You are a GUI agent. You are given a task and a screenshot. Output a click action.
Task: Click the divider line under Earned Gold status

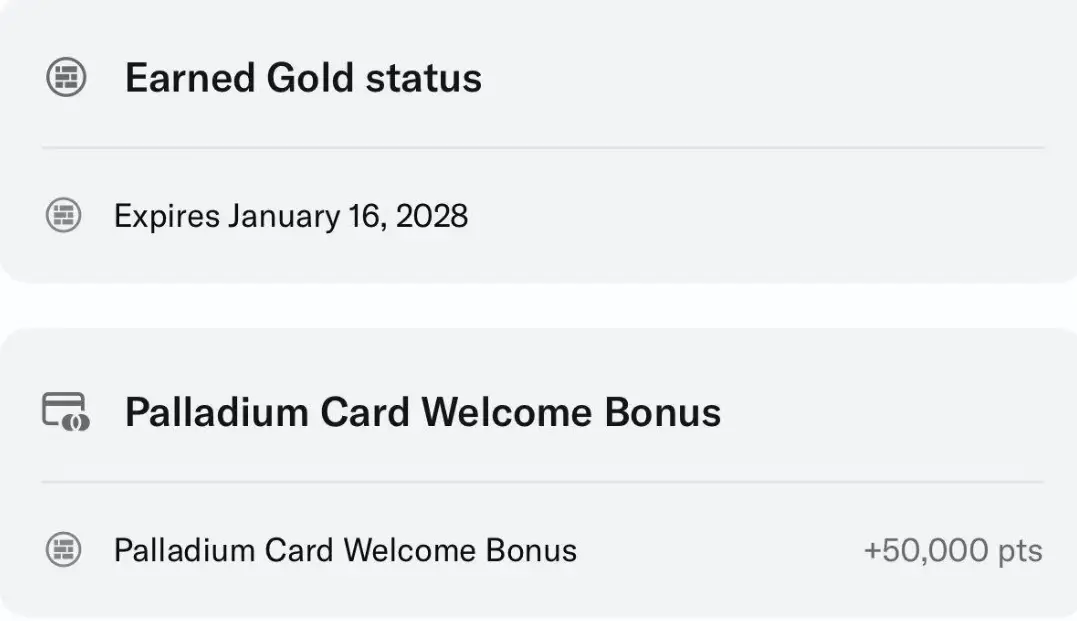pyautogui.click(x=542, y=148)
